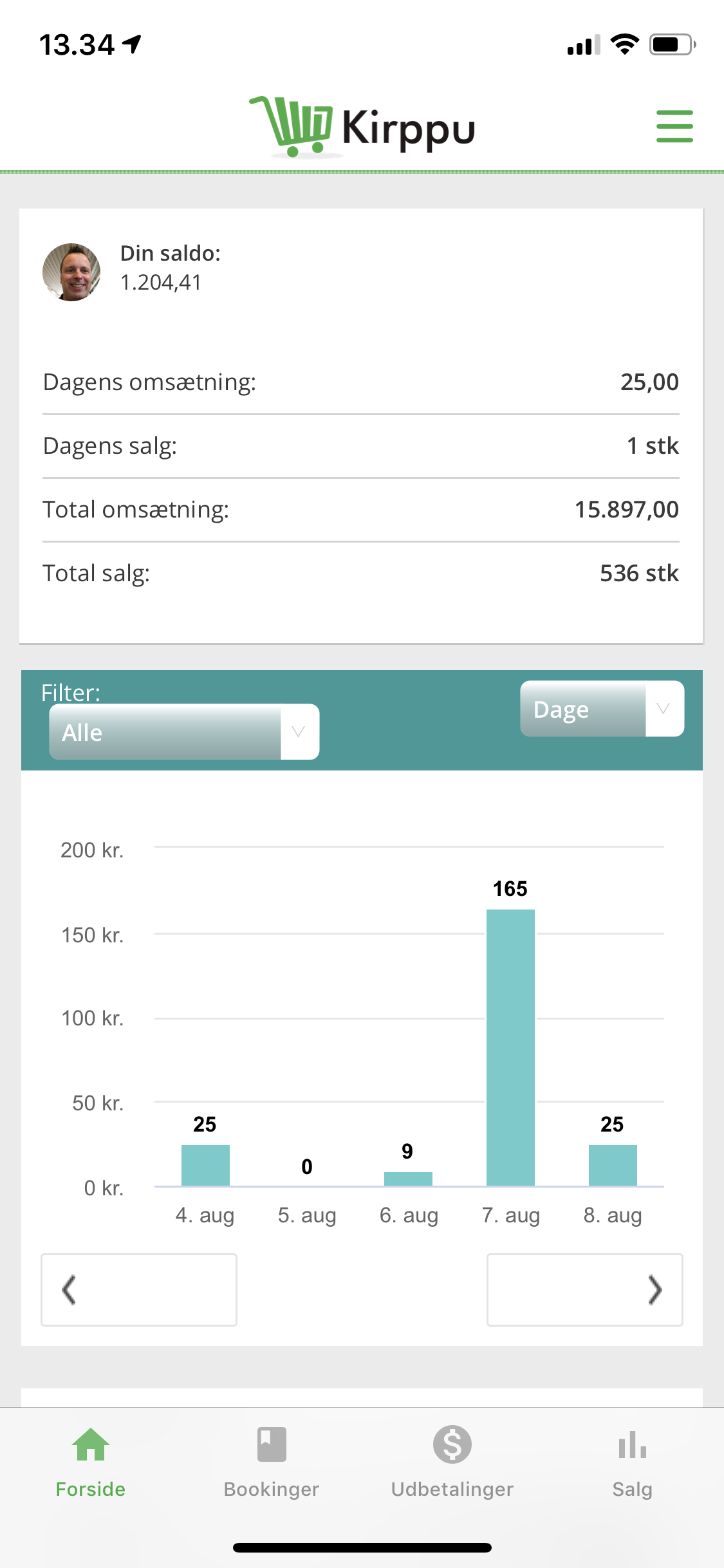Tap the Total omsætning row
The width and height of the screenshot is (724, 1568).
(360, 510)
